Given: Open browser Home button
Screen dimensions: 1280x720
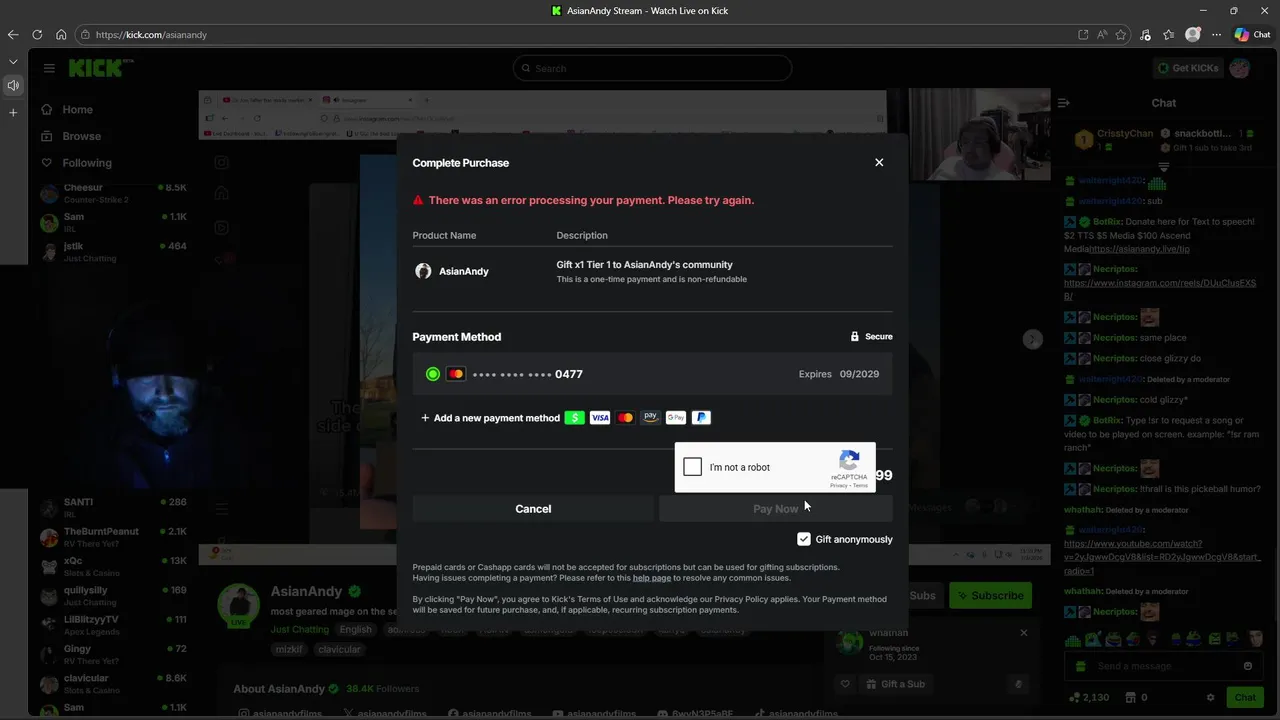Looking at the screenshot, I should (x=61, y=34).
